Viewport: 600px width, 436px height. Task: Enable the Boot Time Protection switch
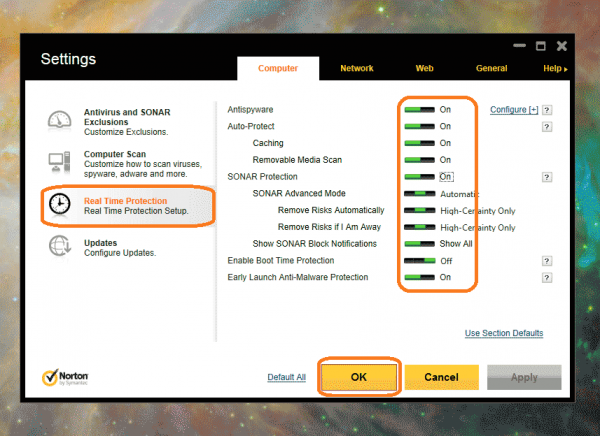pyautogui.click(x=419, y=261)
